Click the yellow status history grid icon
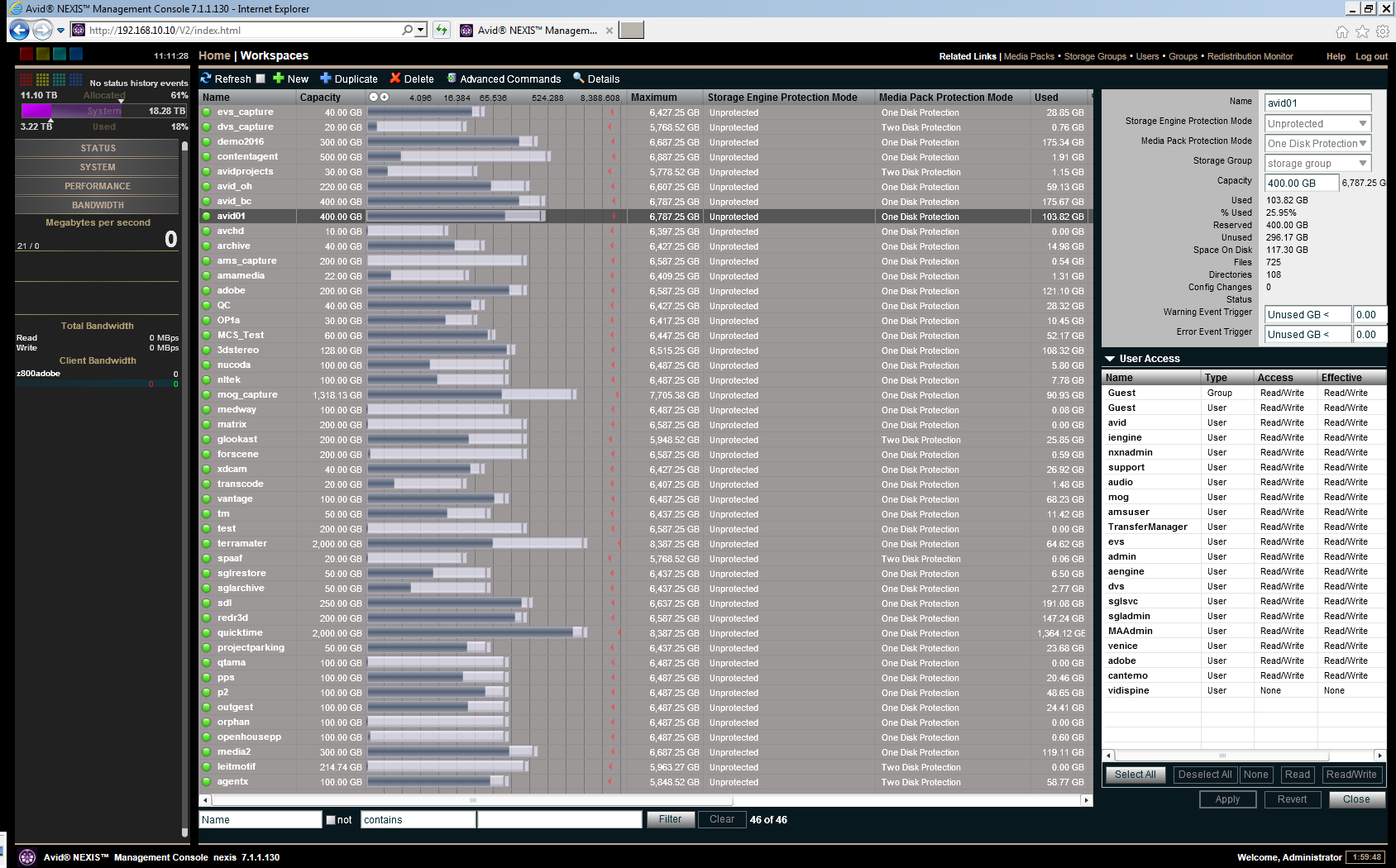Screen dimensions: 1396x868 (x=43, y=80)
